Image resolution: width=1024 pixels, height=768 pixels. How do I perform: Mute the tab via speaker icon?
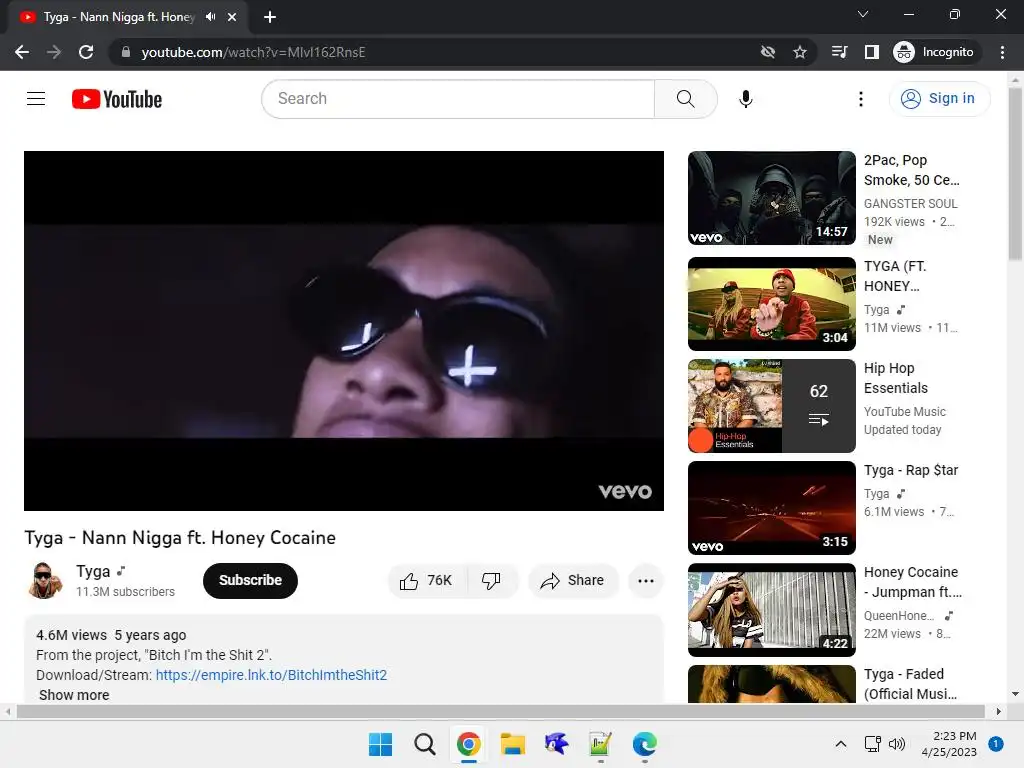click(210, 17)
